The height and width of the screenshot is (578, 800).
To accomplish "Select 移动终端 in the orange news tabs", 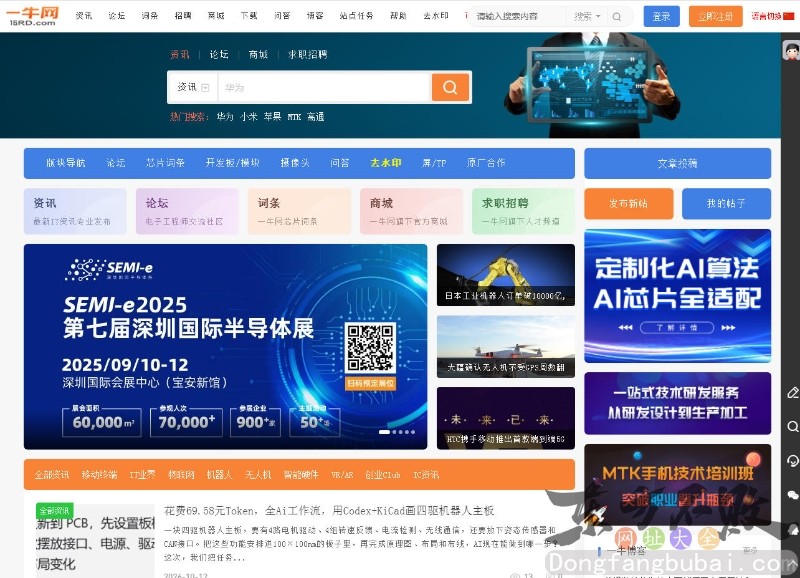I will [99, 474].
